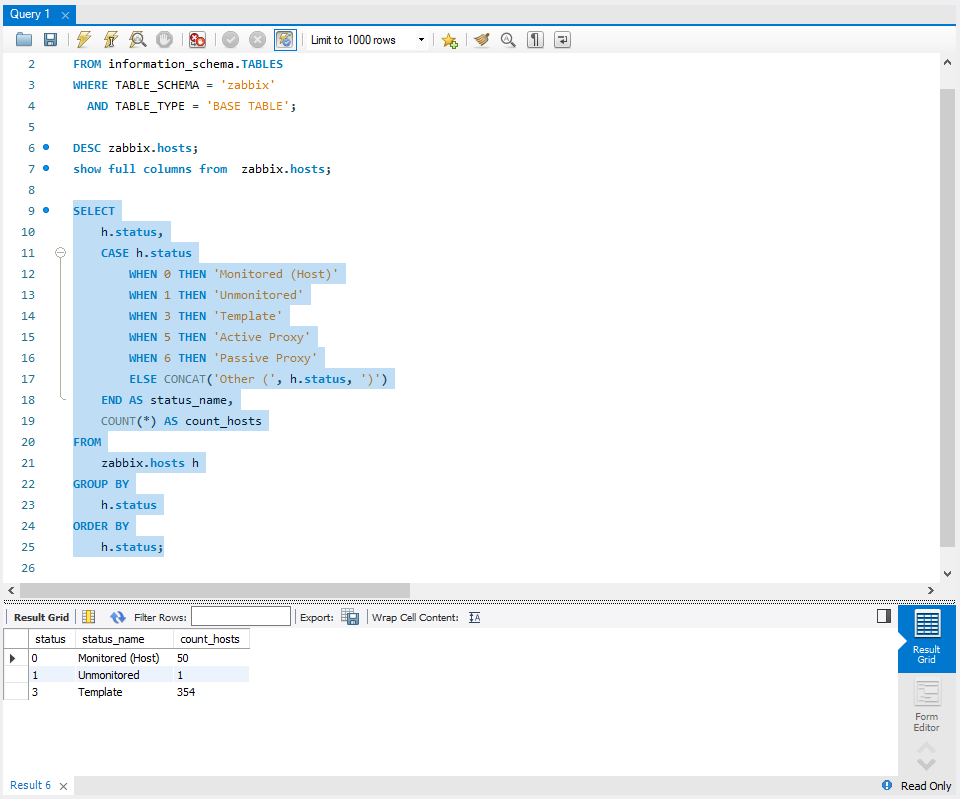Select 'Monitored (Host)' cell
The image size is (960, 799).
(124, 658)
